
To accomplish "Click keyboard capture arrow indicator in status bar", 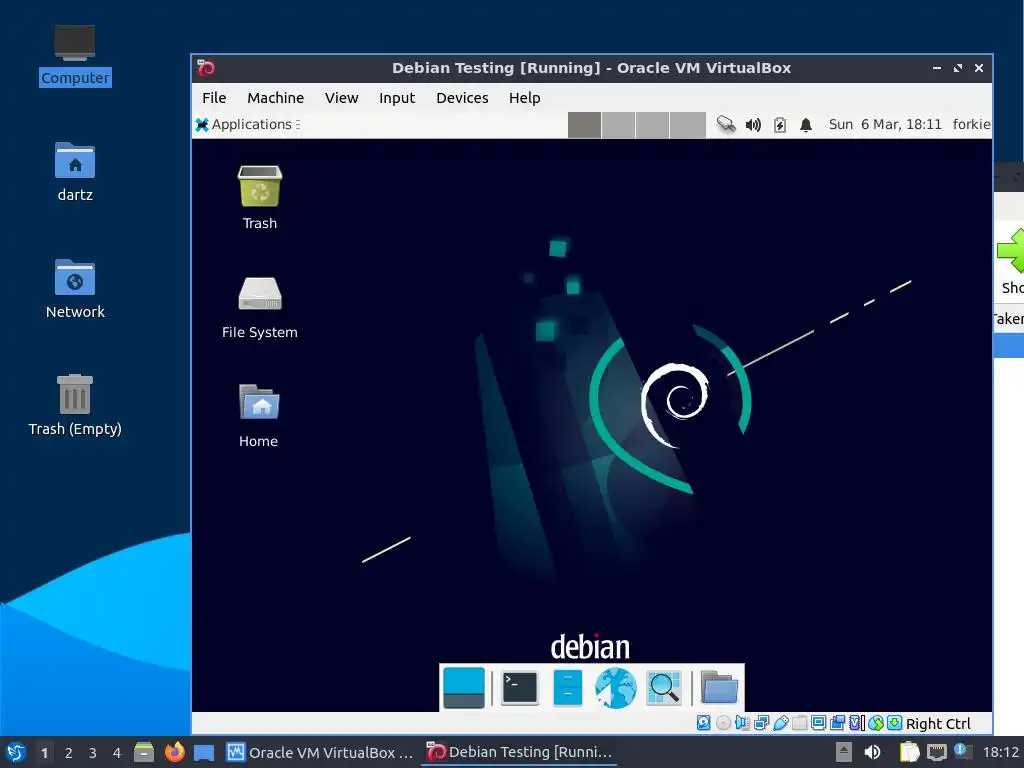I will click(x=895, y=723).
